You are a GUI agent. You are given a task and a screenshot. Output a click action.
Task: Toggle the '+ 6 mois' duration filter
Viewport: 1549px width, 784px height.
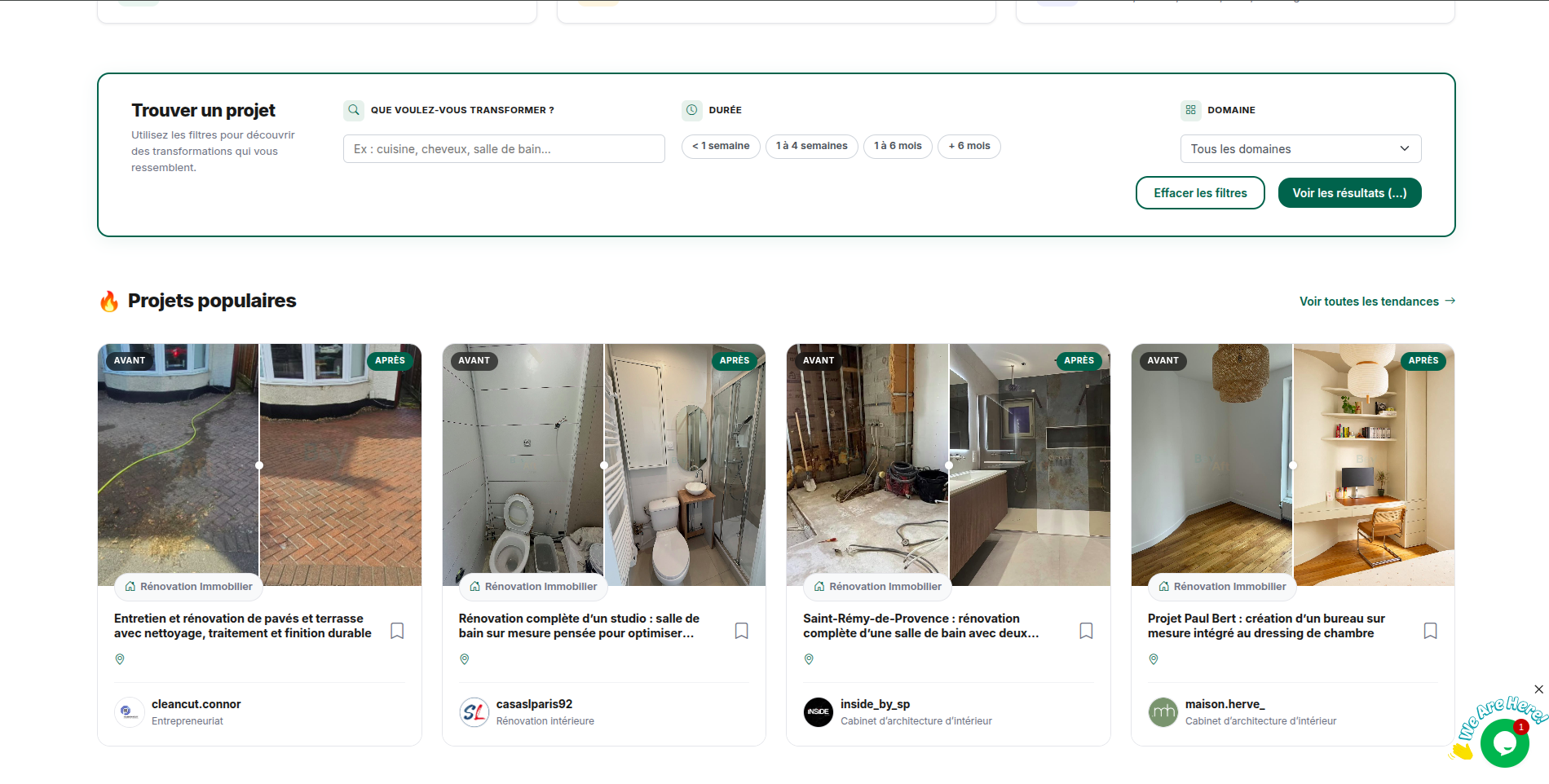point(969,146)
